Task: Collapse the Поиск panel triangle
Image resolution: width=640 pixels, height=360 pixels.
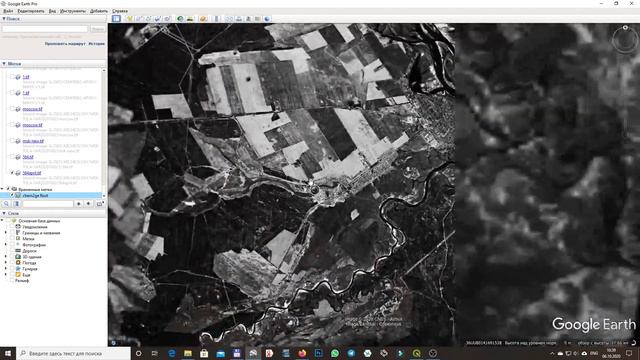Action: click(x=4, y=18)
